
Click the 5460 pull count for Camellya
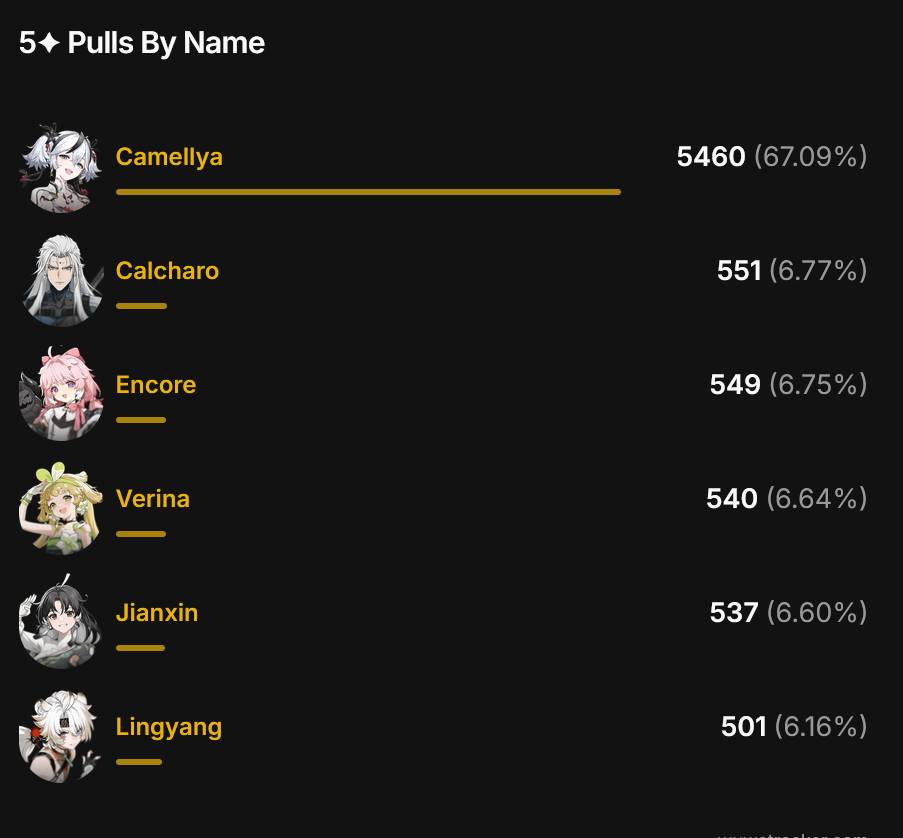point(711,157)
